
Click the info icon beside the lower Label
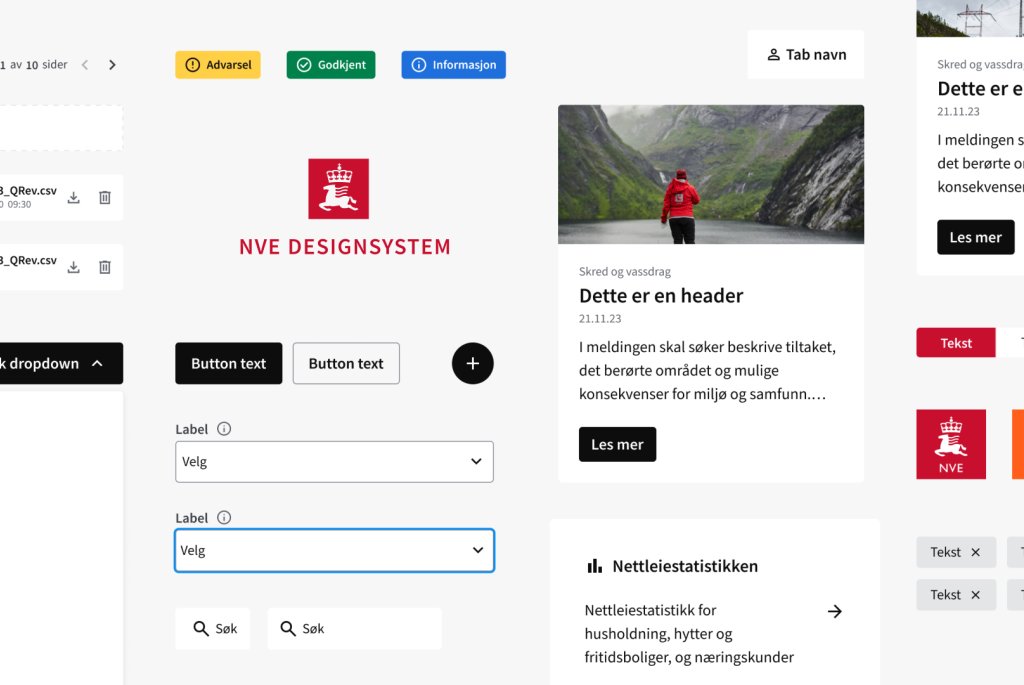pyautogui.click(x=224, y=518)
